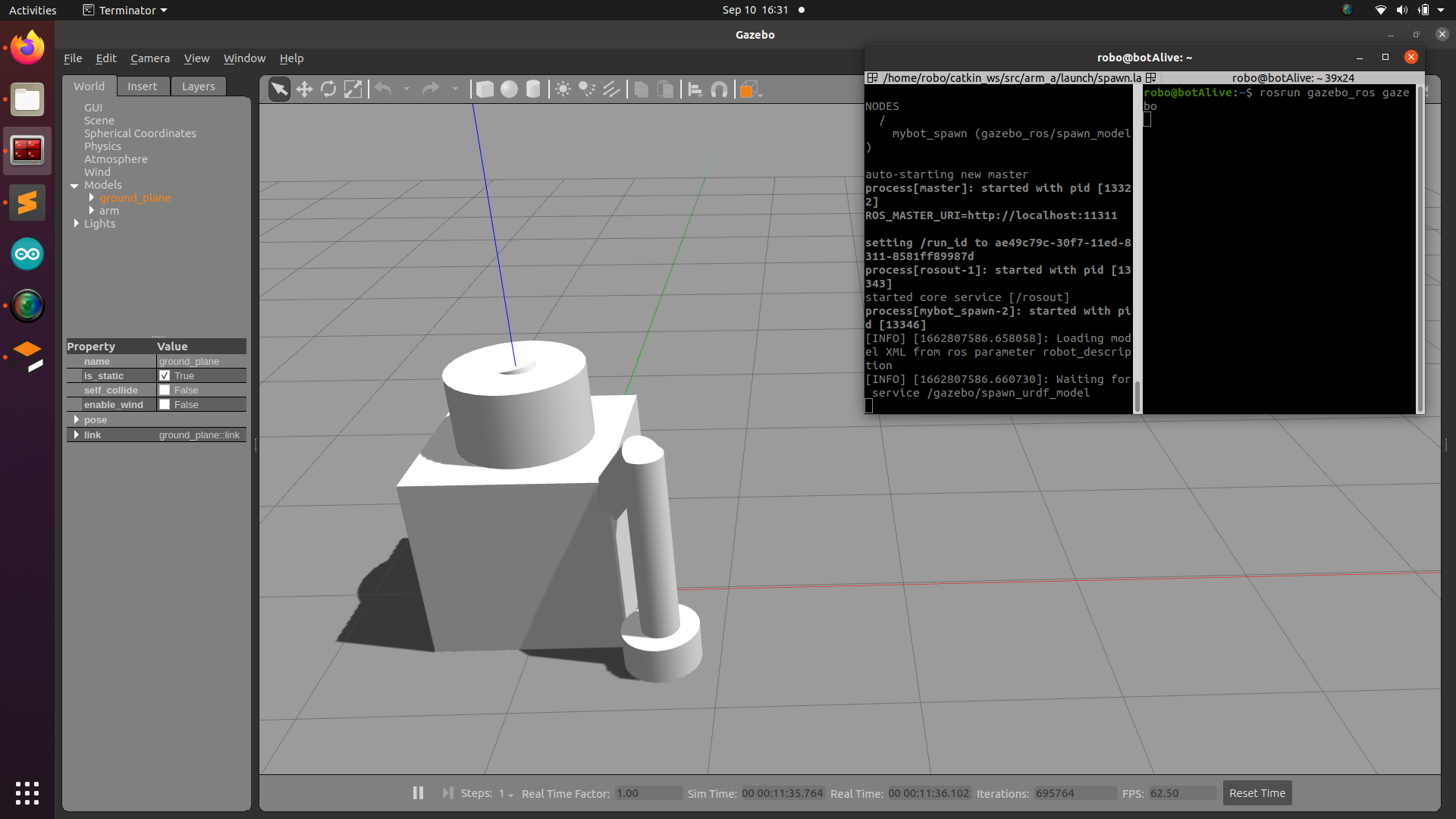The image size is (1456, 819).
Task: Switch to the Layers tab
Action: 198,86
